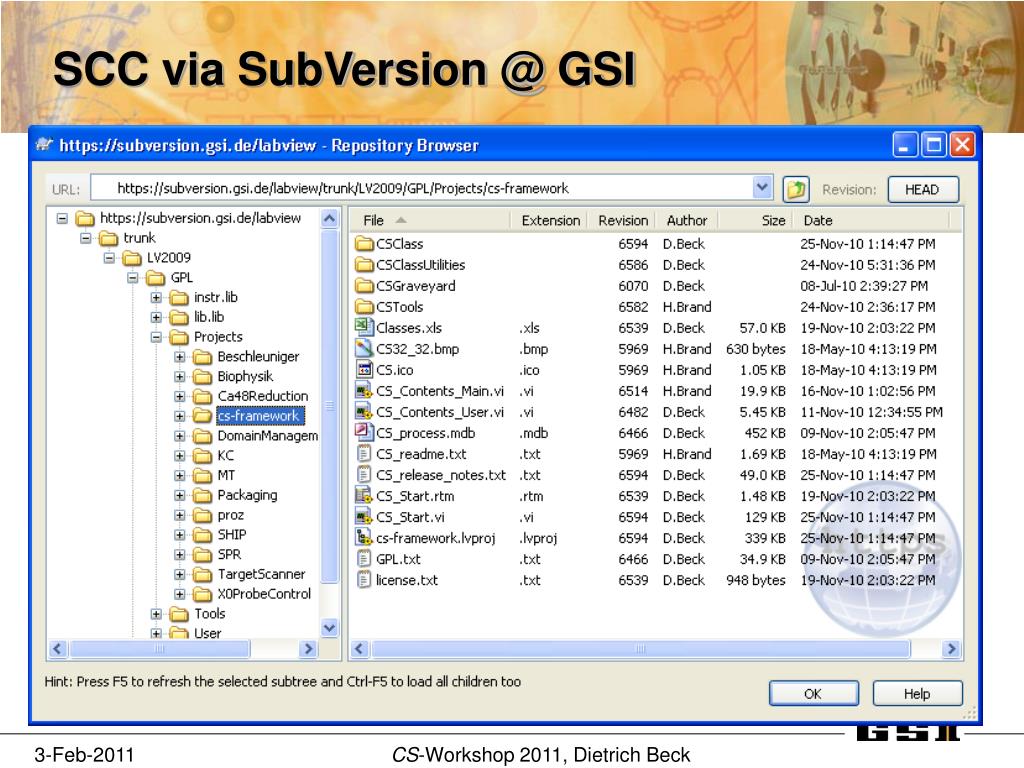This screenshot has width=1024, height=768.
Task: Select the X0ProbeControl folder in tree
Action: point(264,594)
